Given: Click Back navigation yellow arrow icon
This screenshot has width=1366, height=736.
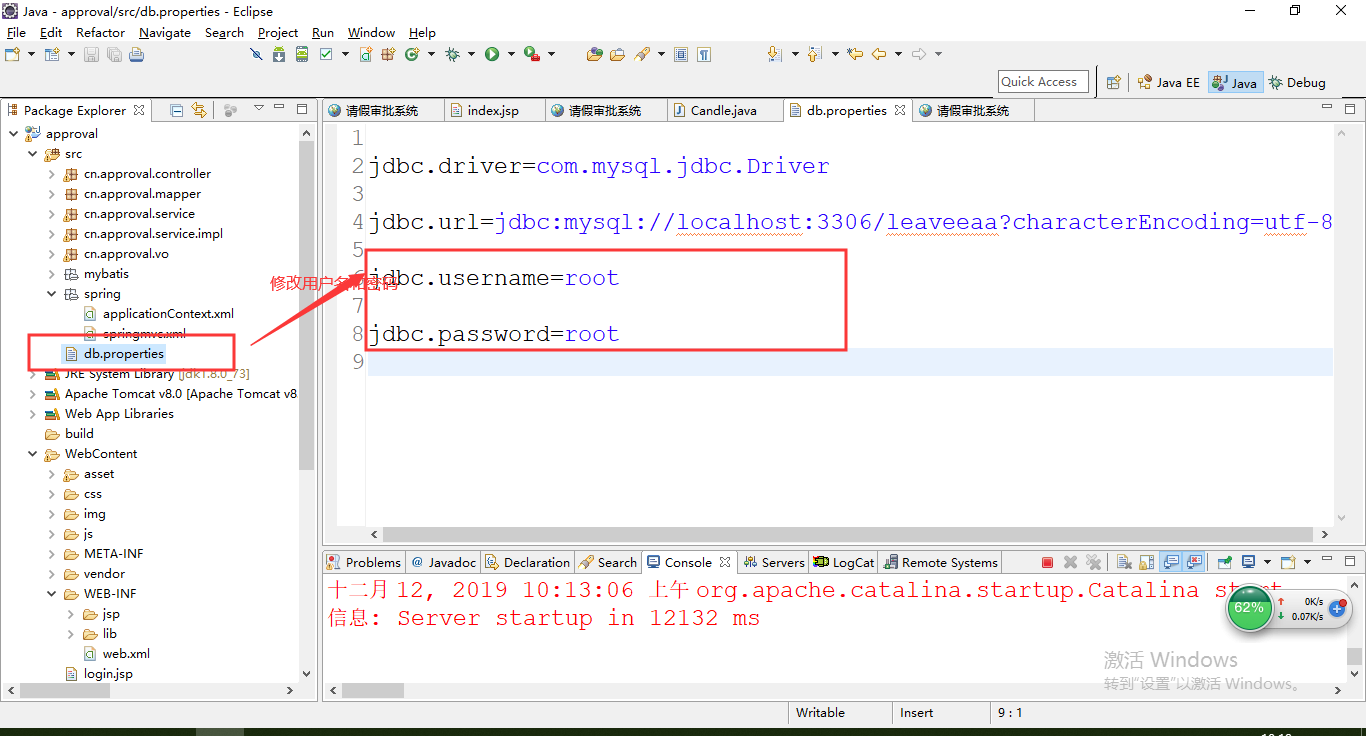Looking at the screenshot, I should [x=879, y=54].
